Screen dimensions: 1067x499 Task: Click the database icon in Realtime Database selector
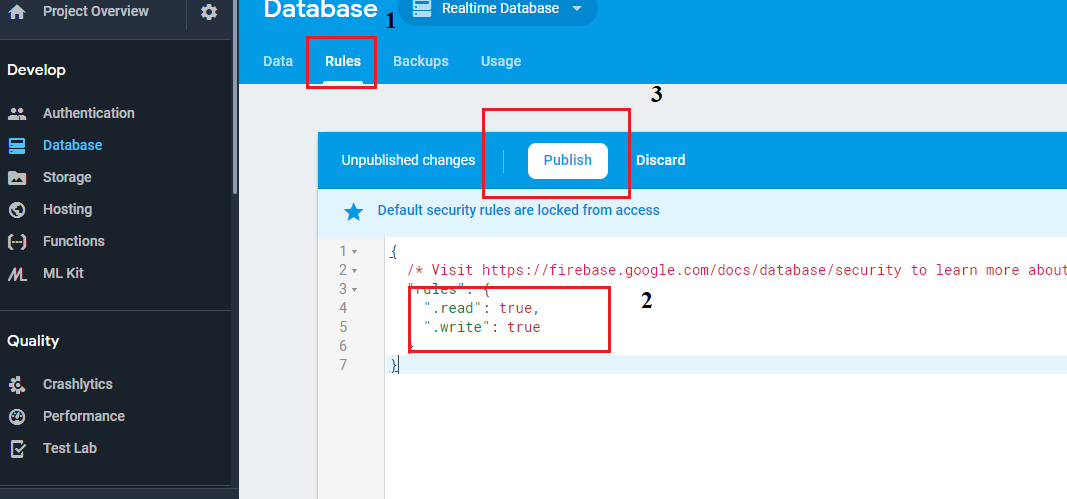click(x=422, y=9)
